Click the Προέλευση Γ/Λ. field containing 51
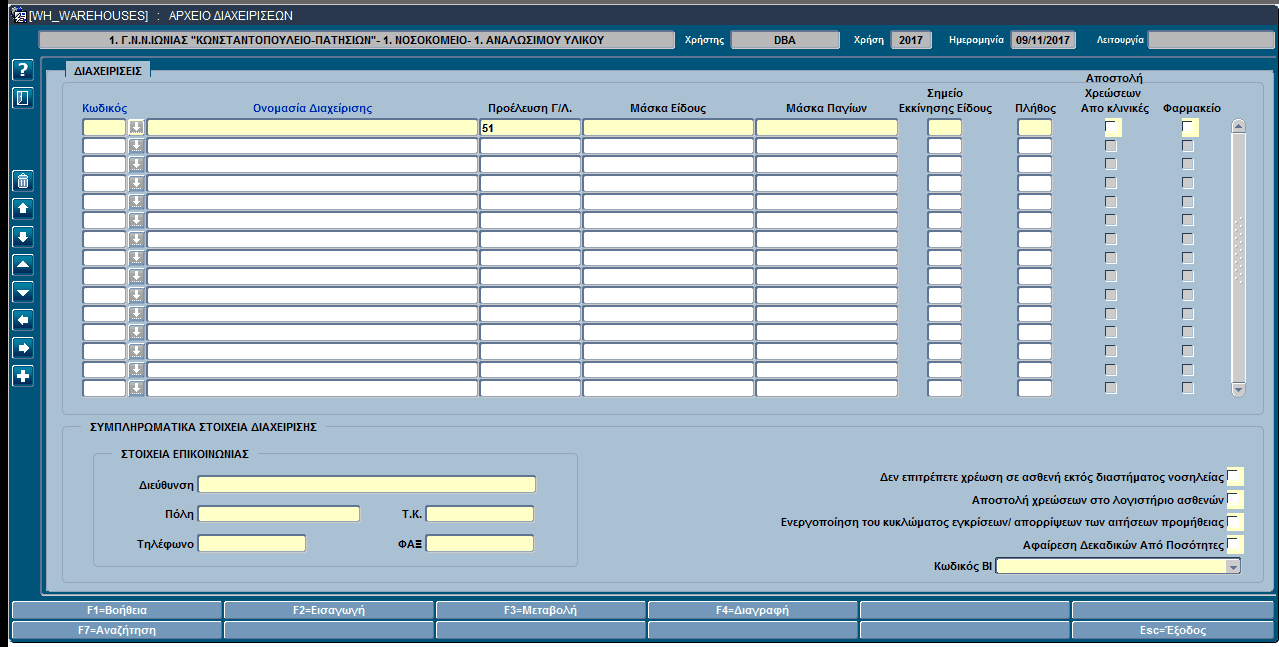The image size is (1279, 647). (x=530, y=128)
